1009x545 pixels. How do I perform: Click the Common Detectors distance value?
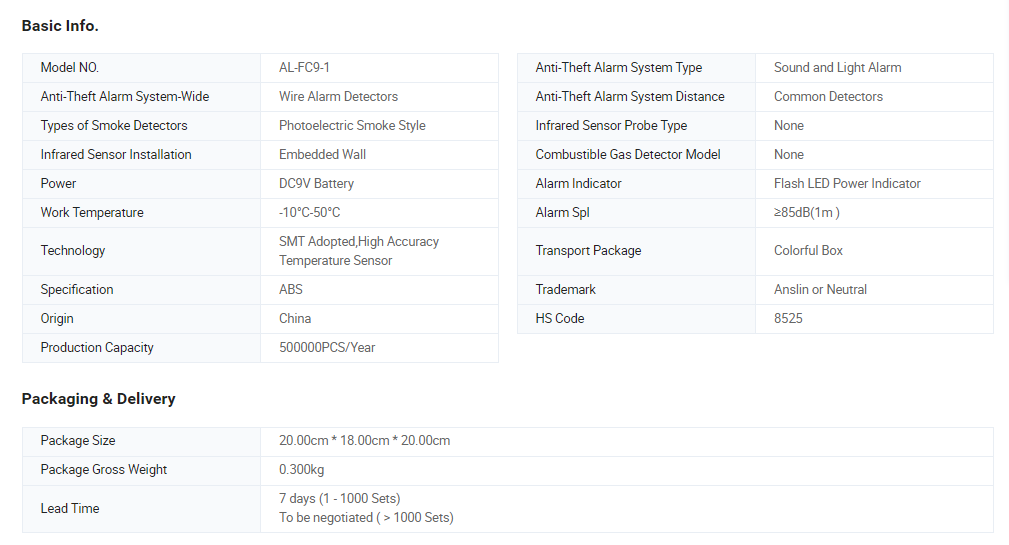tap(828, 97)
